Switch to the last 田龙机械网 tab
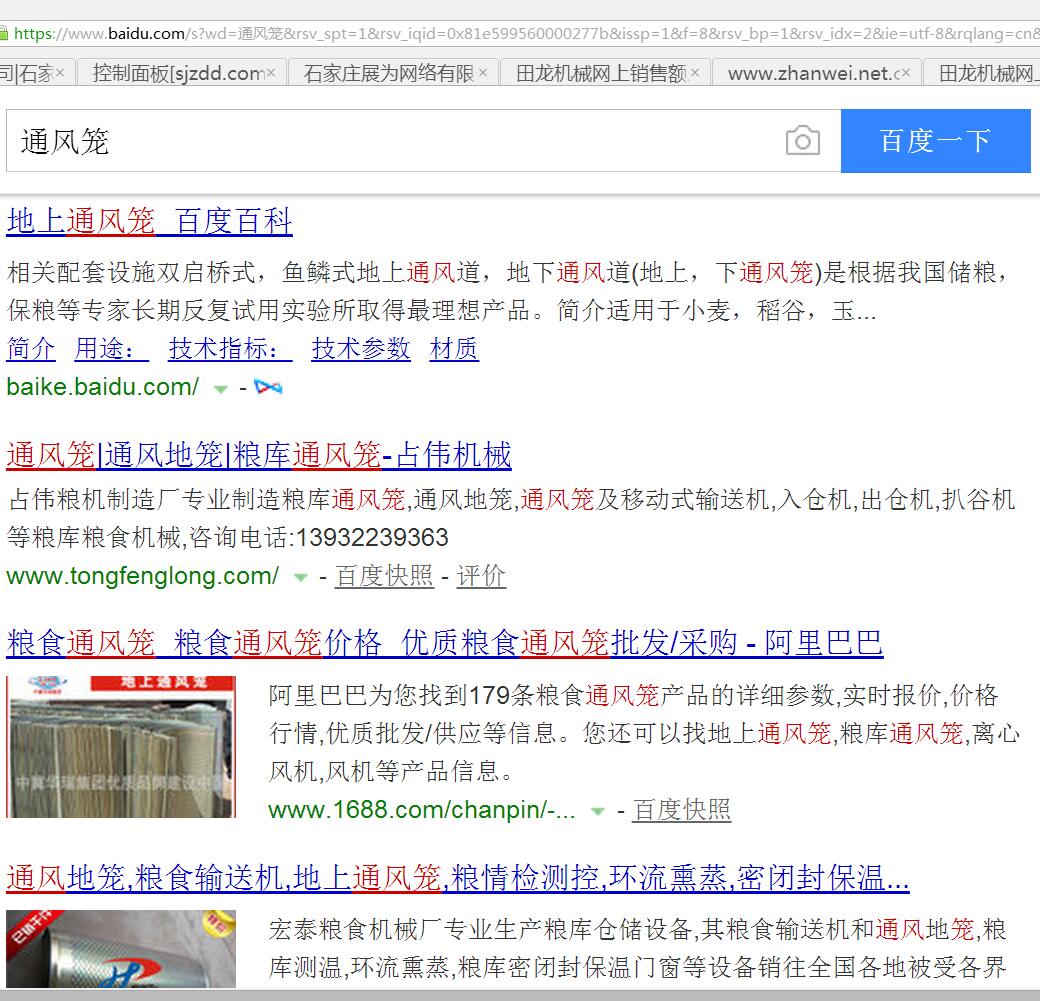The height and width of the screenshot is (1001, 1040). tap(982, 73)
